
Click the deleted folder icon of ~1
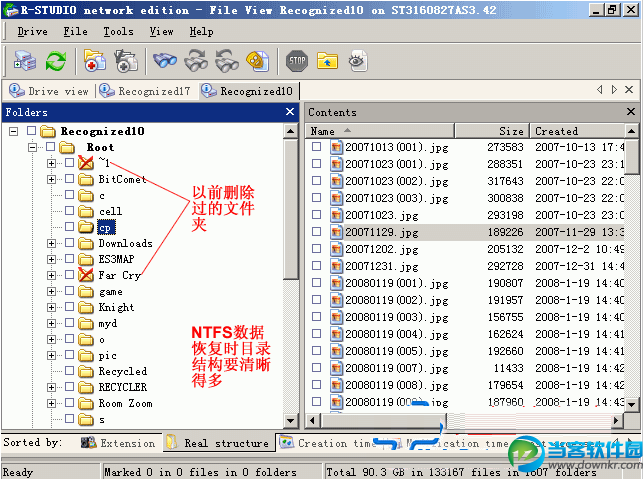[x=86, y=163]
